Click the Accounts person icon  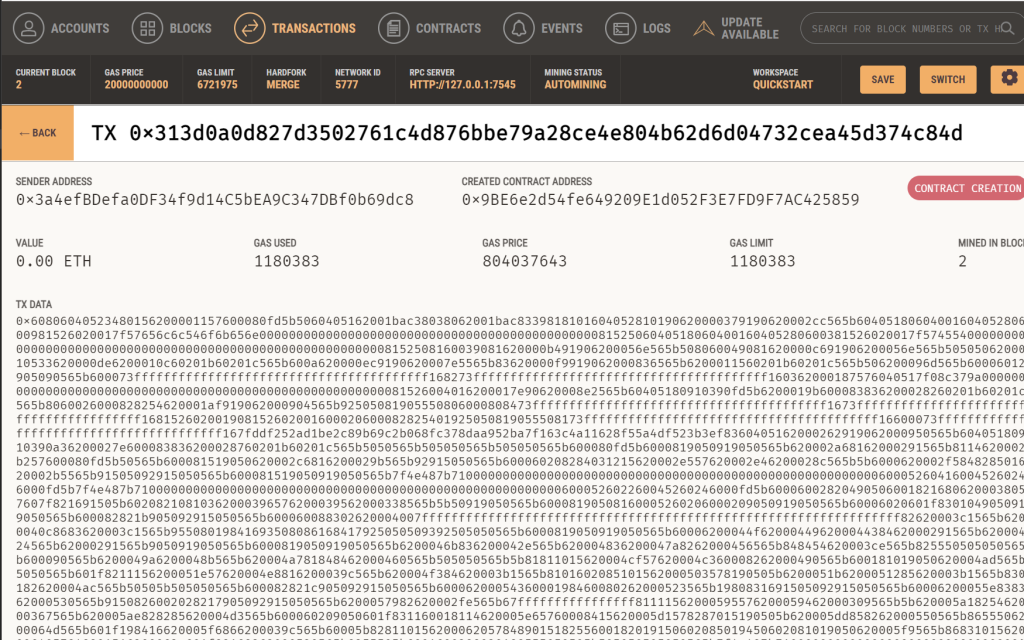pyautogui.click(x=29, y=28)
